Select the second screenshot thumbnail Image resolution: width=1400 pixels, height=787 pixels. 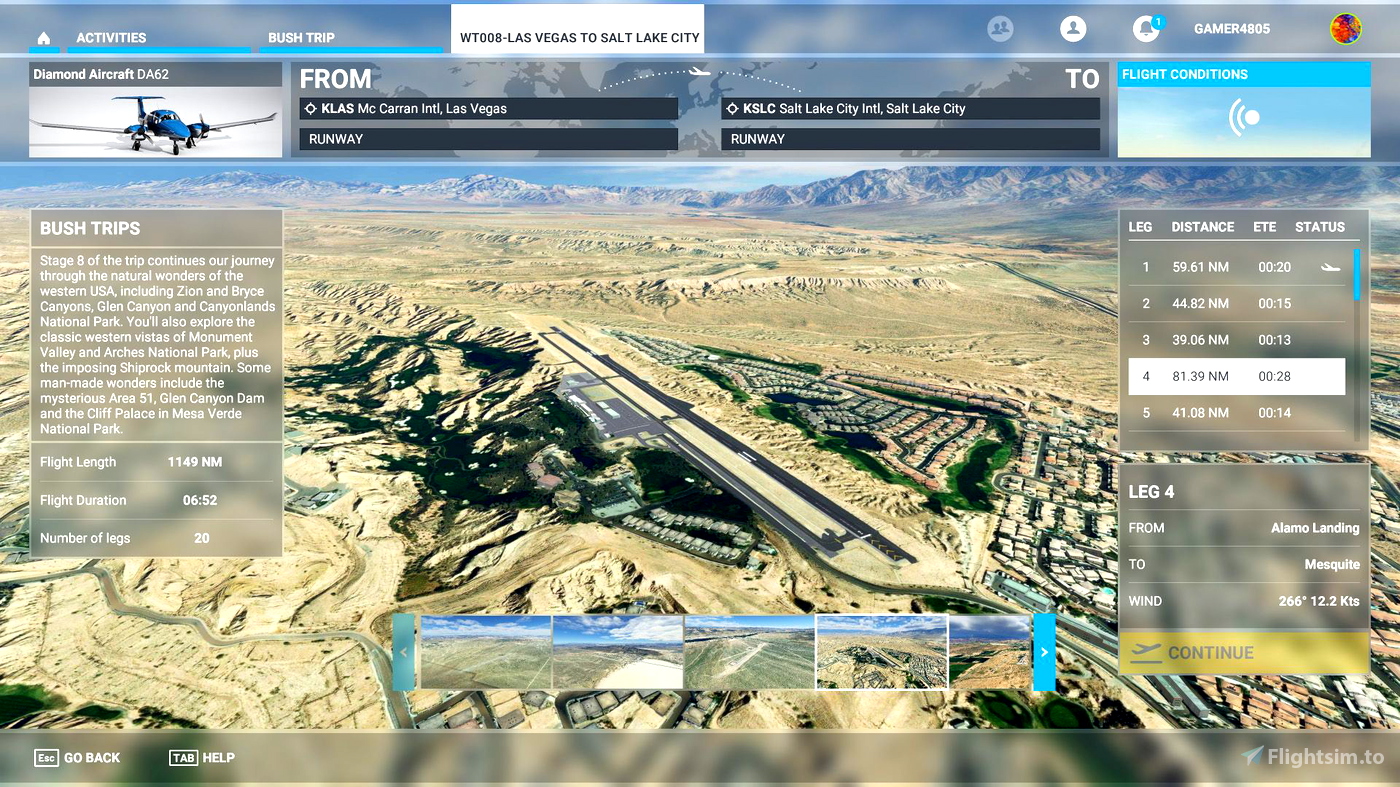pyautogui.click(x=617, y=652)
